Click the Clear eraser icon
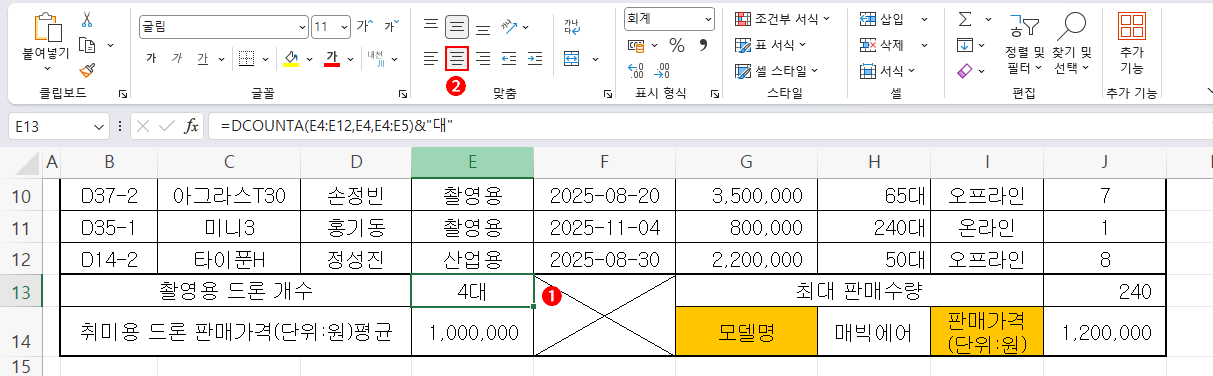 [x=965, y=71]
